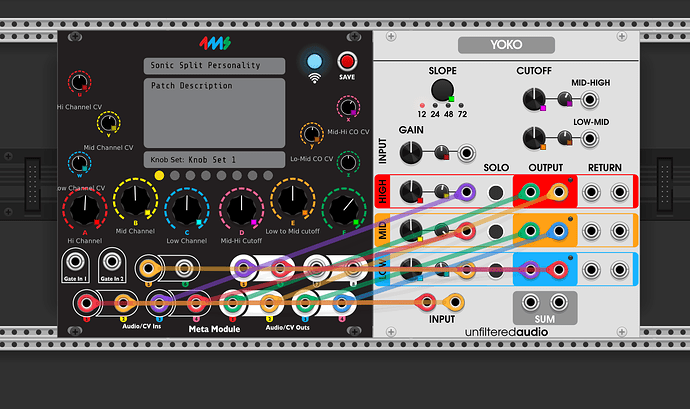Click HIGH band left OUTPUT jack with green cable
This screenshot has width=690, height=409.
tap(530, 192)
